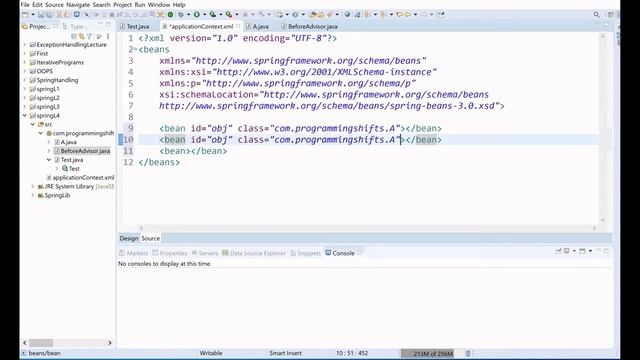This screenshot has width=640, height=360.
Task: Click the web browser globe icon
Action: 347,15
